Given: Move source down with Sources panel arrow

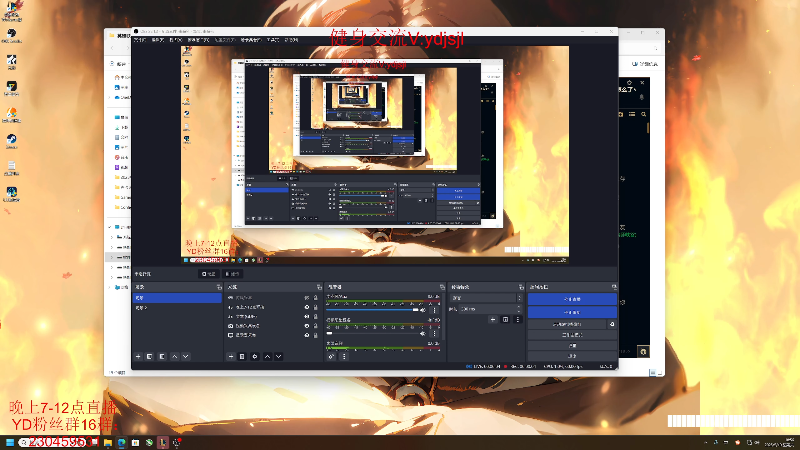Looking at the screenshot, I should coord(279,357).
